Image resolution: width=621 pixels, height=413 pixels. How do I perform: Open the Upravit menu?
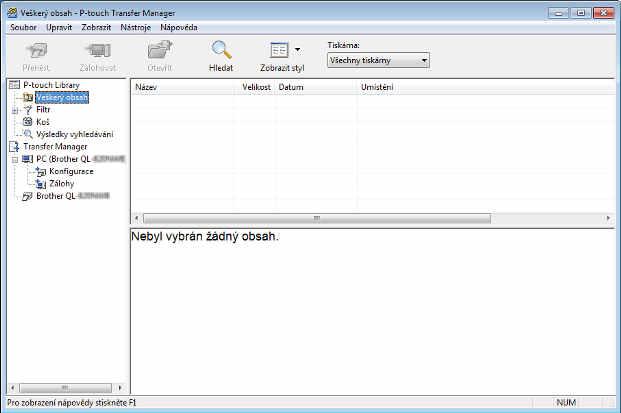coord(59,27)
